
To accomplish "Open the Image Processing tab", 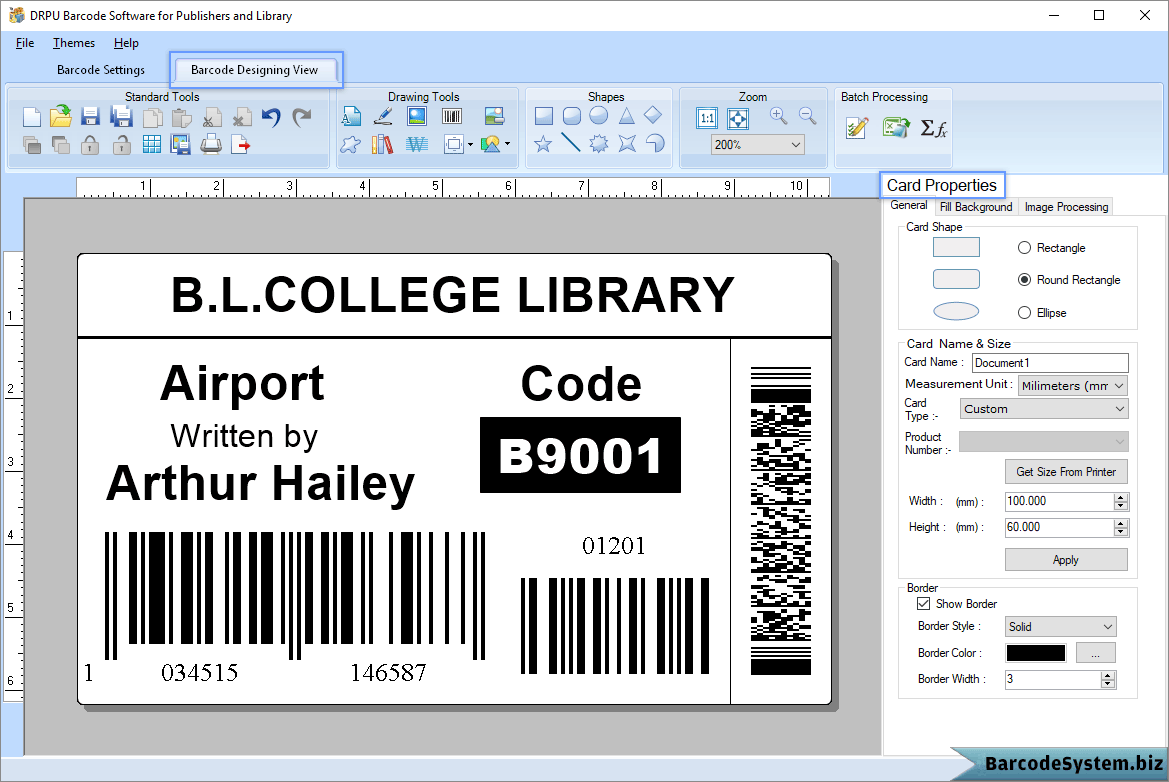I will tap(1066, 206).
